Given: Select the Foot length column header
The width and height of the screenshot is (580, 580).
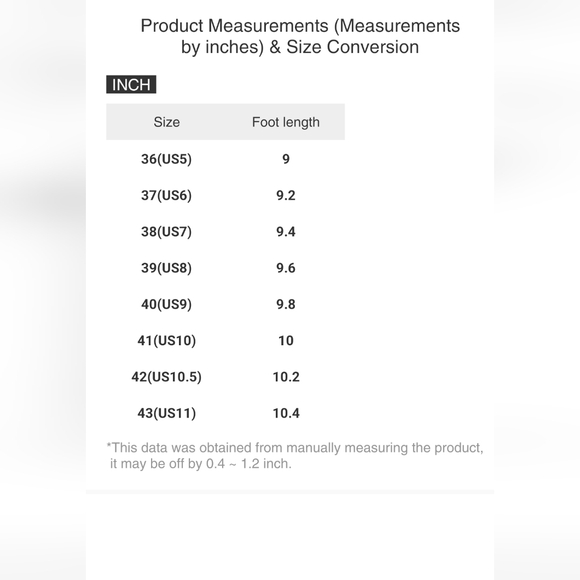Looking at the screenshot, I should pyautogui.click(x=286, y=122).
